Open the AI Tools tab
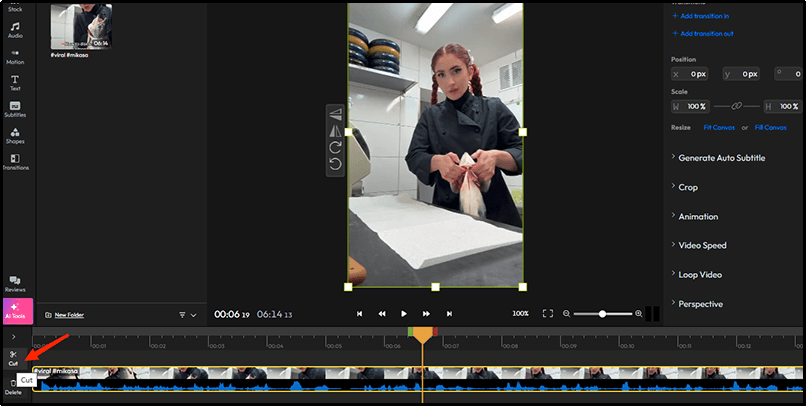Image resolution: width=806 pixels, height=406 pixels. (15, 309)
